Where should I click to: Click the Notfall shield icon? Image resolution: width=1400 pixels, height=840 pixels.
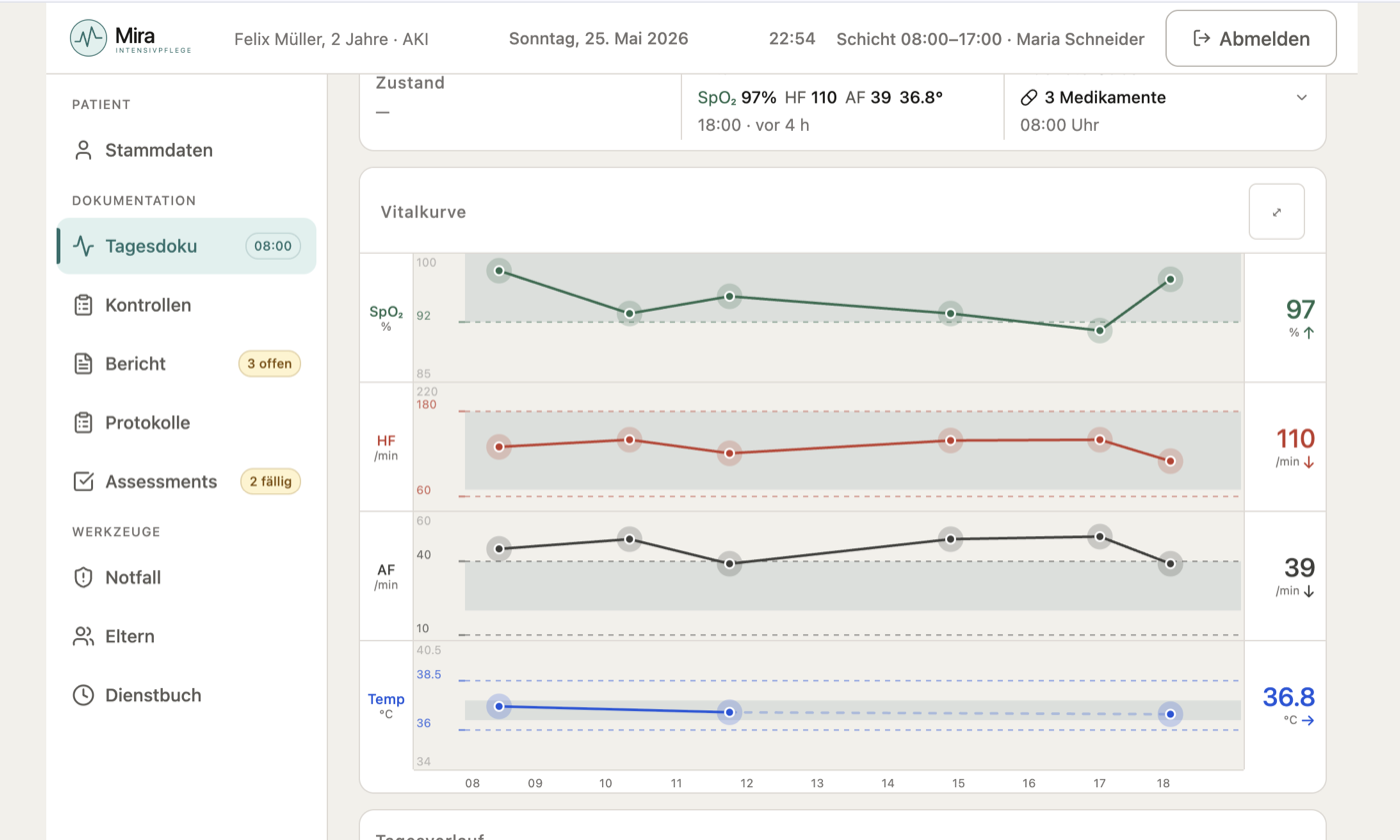pos(84,578)
